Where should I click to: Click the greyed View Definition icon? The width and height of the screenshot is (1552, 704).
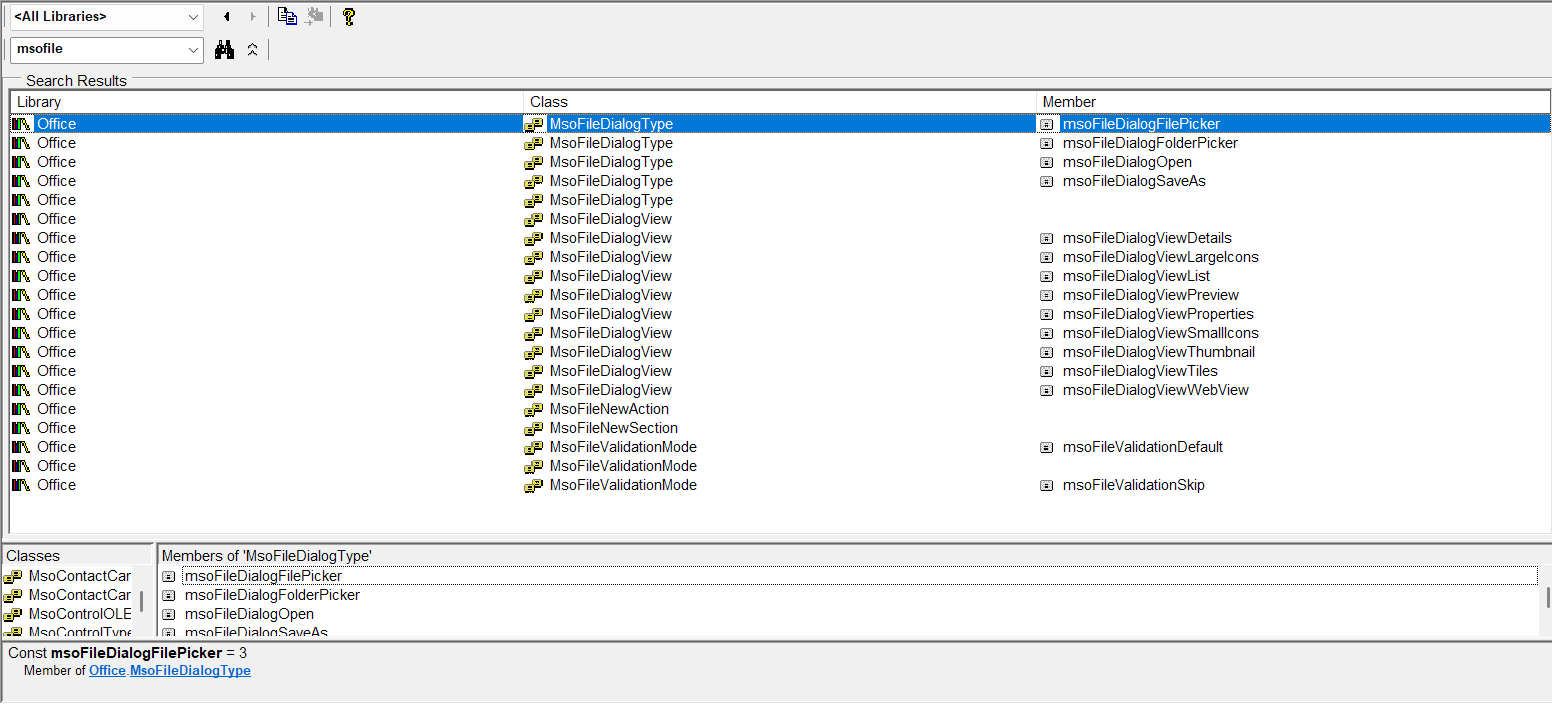pyautogui.click(x=315, y=16)
